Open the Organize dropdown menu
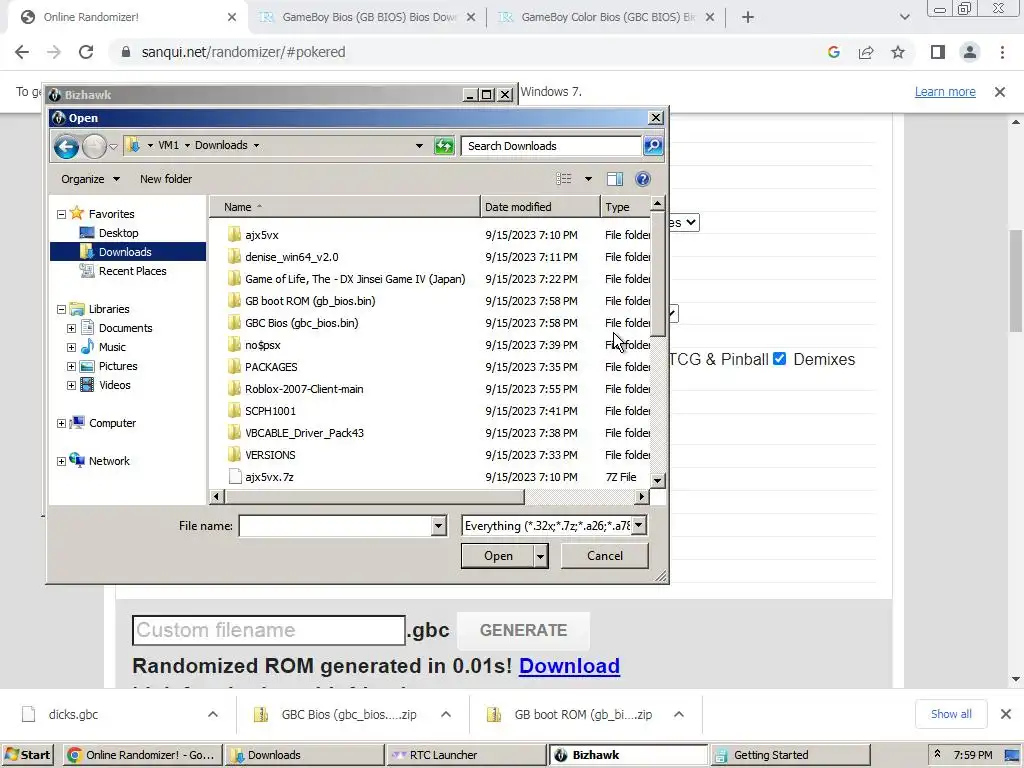This screenshot has width=1024, height=768. (90, 179)
